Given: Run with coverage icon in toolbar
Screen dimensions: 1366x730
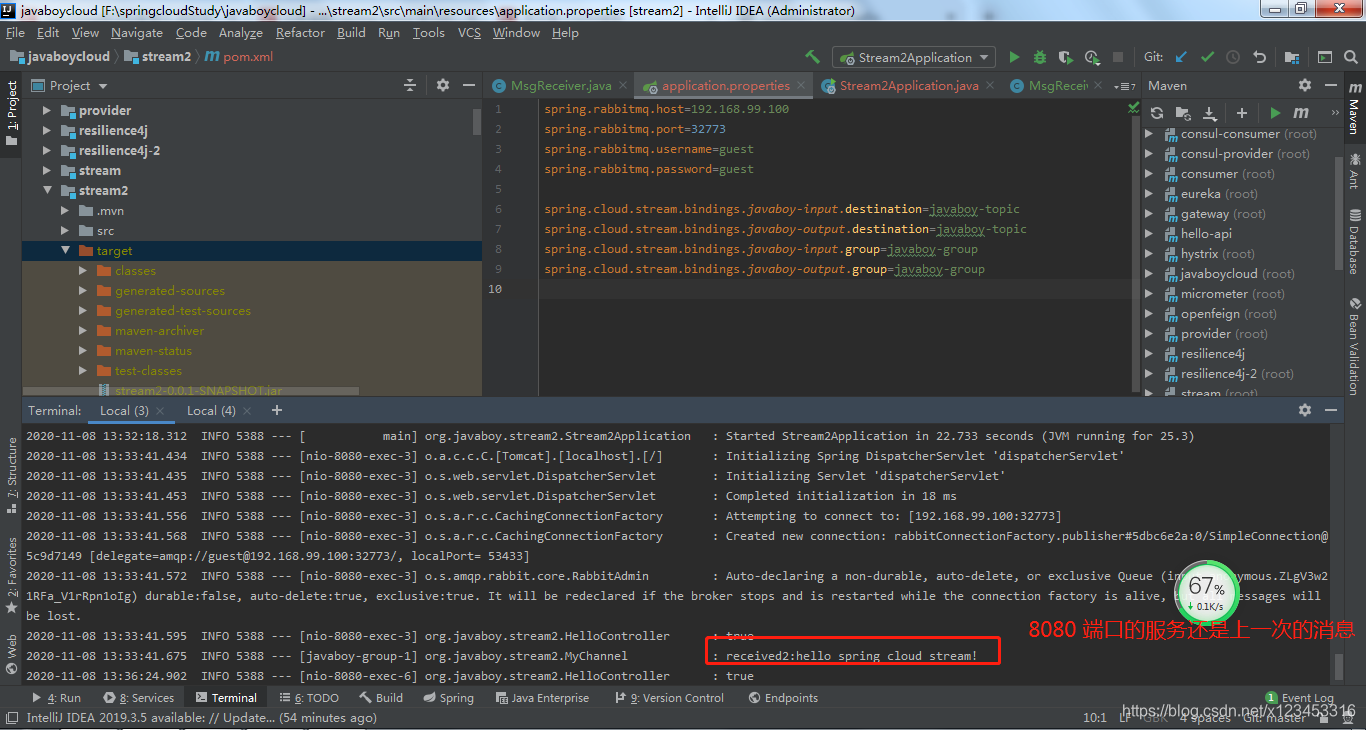Looking at the screenshot, I should (1066, 57).
